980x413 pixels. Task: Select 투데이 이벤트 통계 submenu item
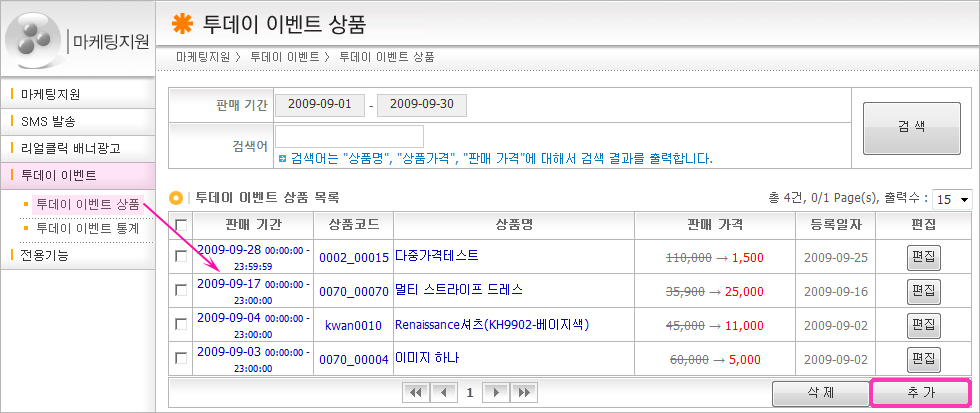point(87,228)
